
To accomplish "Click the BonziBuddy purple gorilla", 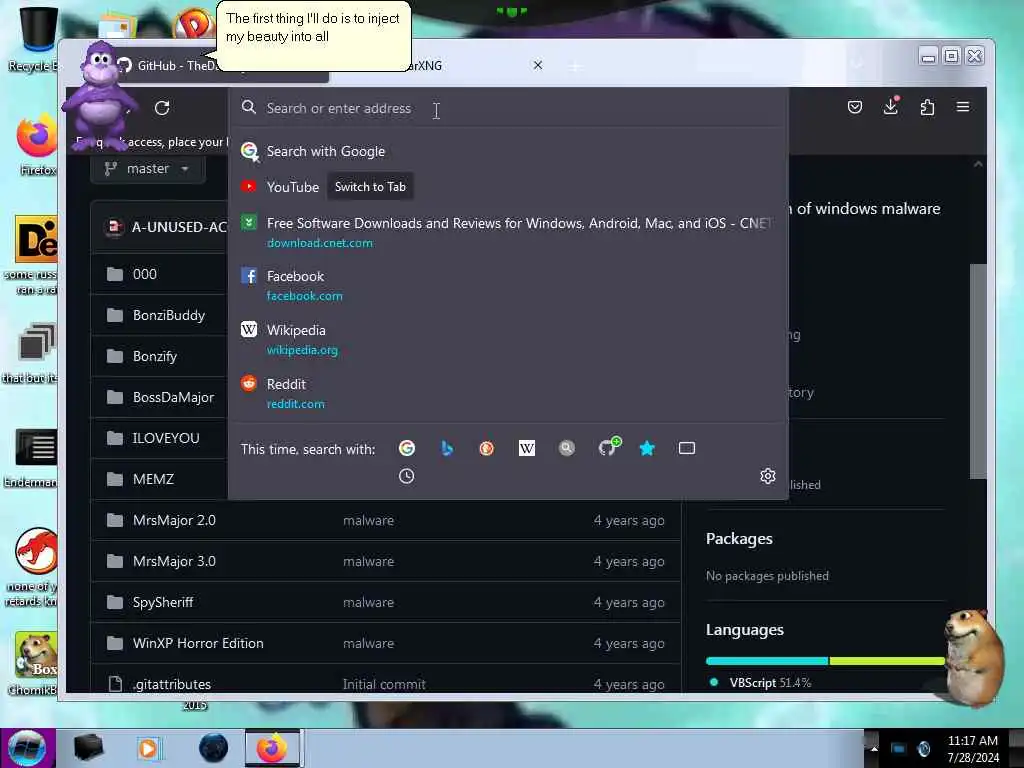I will 99,95.
